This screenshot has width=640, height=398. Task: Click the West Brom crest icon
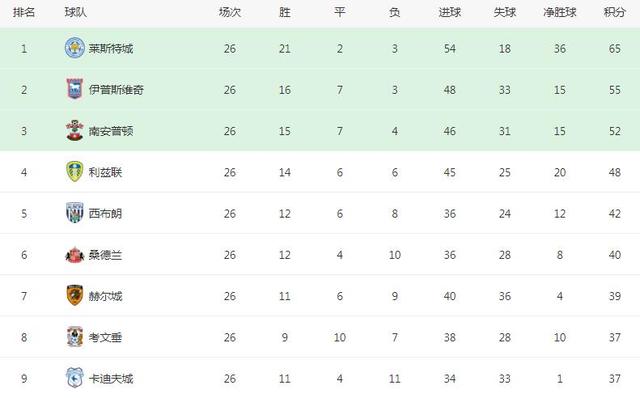coord(75,213)
